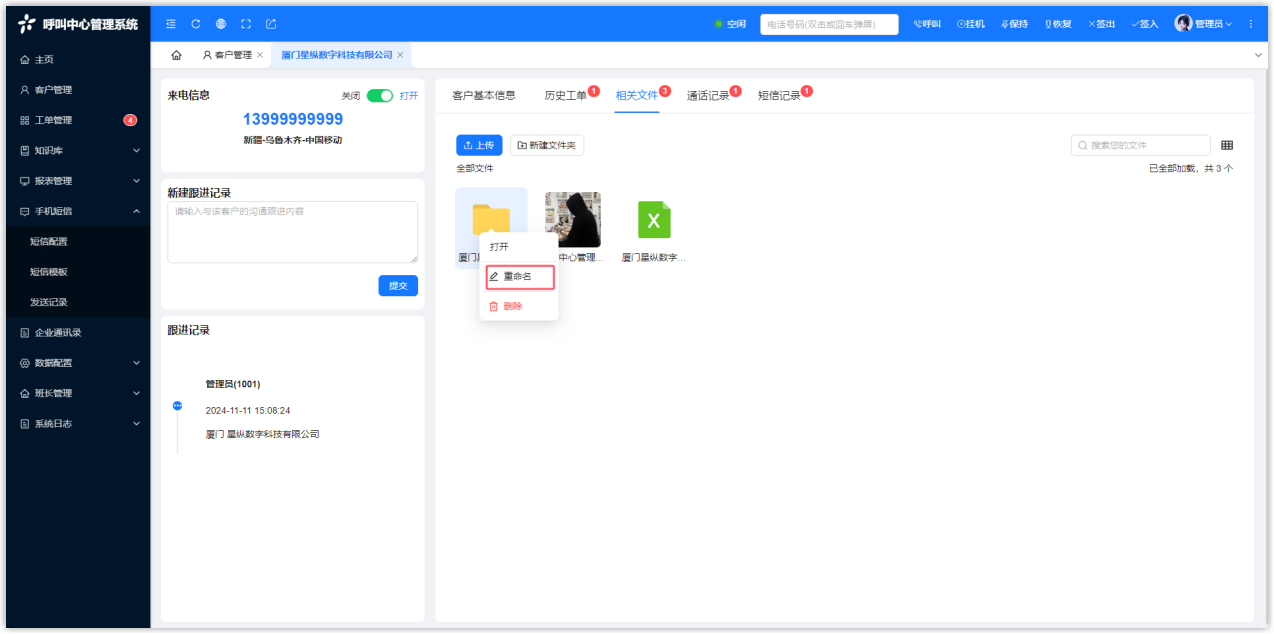Select 重命名 in the context menu
The height and width of the screenshot is (634, 1274).
[518, 277]
